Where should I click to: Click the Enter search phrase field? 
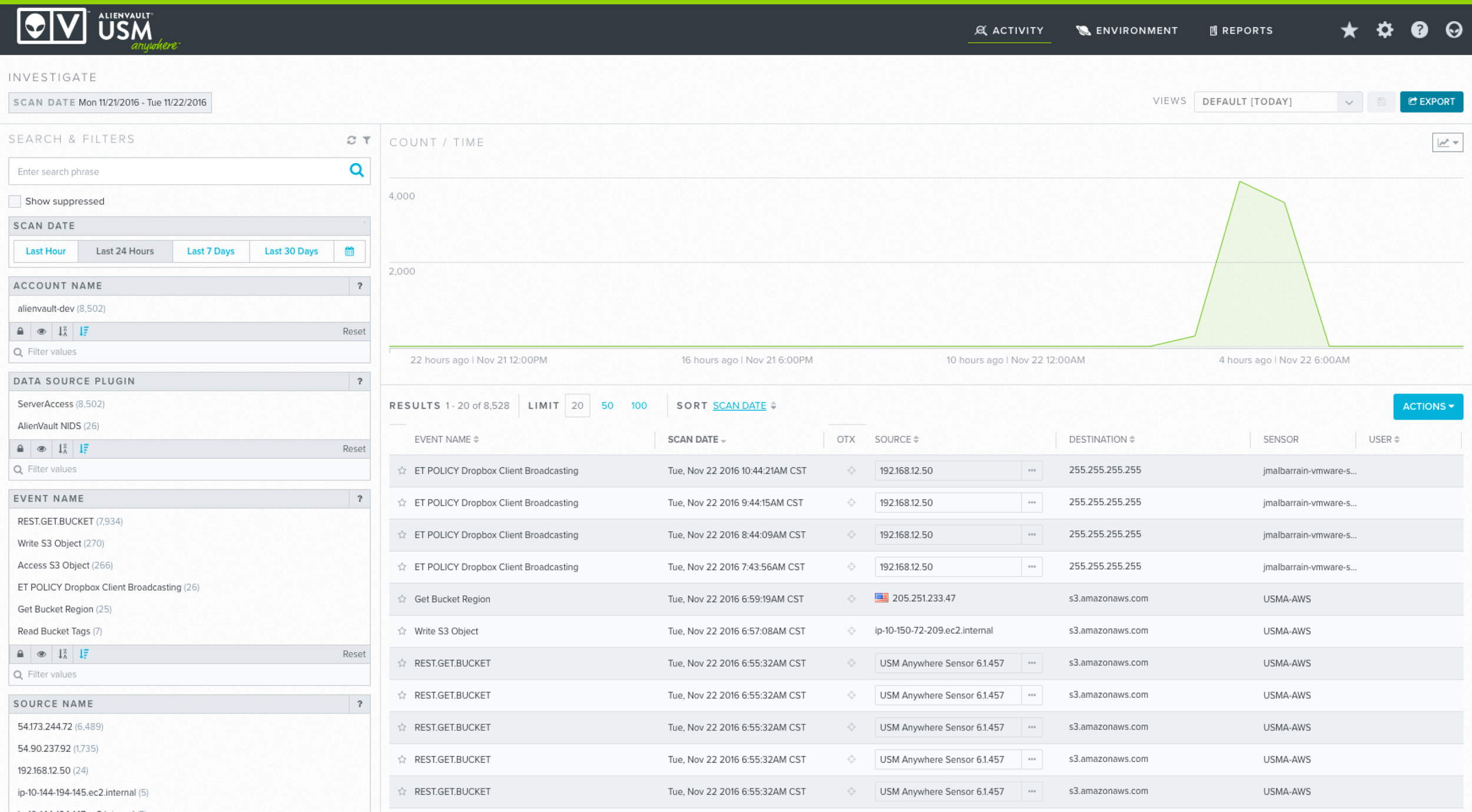[x=177, y=171]
